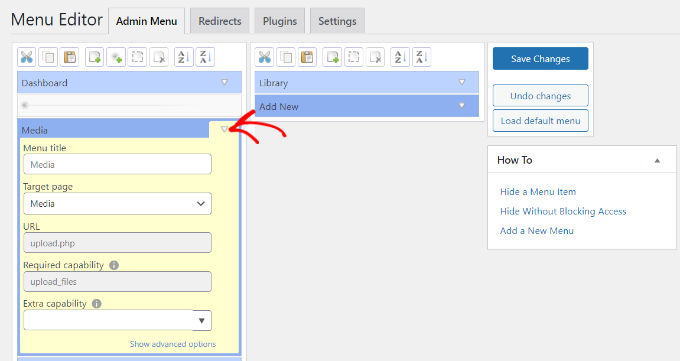Viewport: 680px width, 361px height.
Task: Click the Load default menu button
Action: pos(540,121)
